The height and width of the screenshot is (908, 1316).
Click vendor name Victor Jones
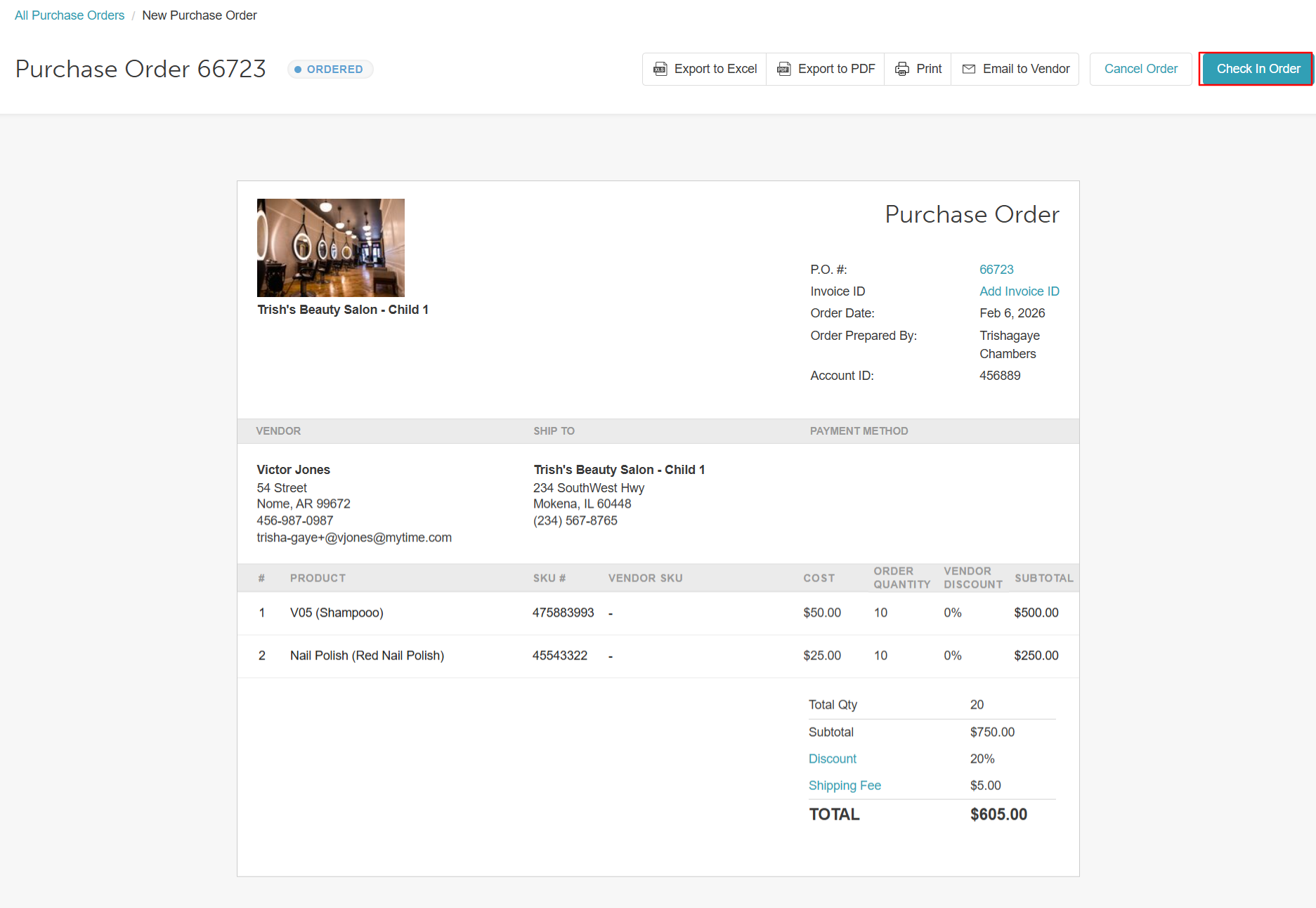293,470
